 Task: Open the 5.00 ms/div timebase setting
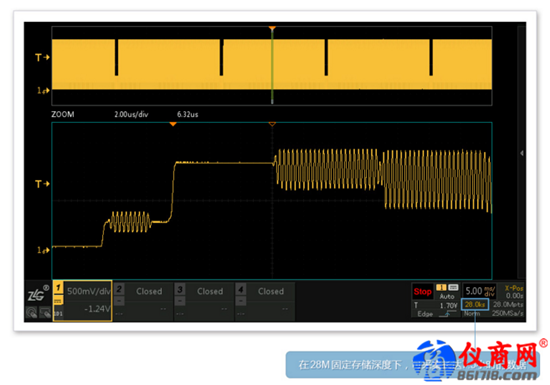(x=479, y=291)
